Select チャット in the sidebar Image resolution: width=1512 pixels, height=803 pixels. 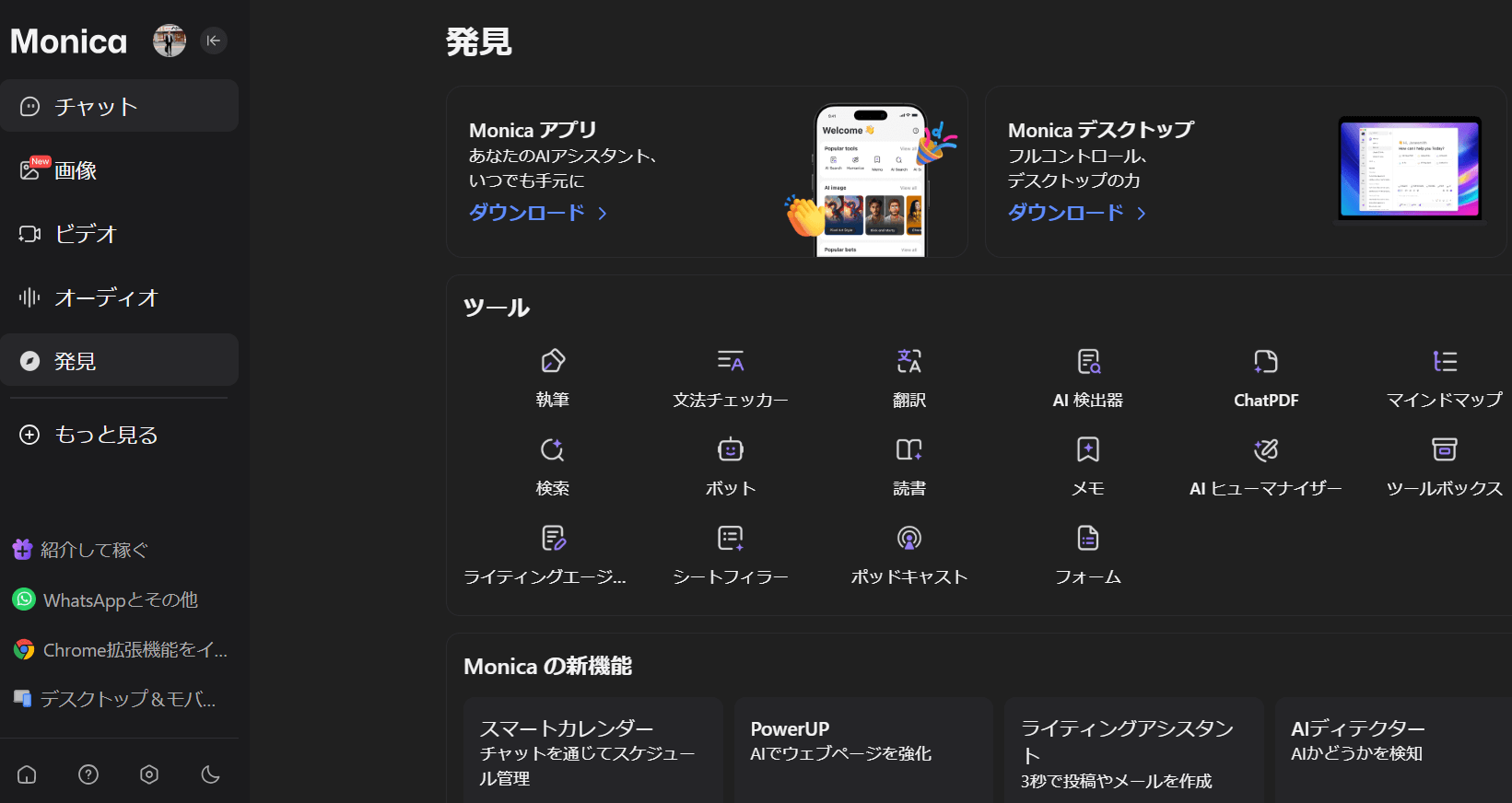[120, 106]
